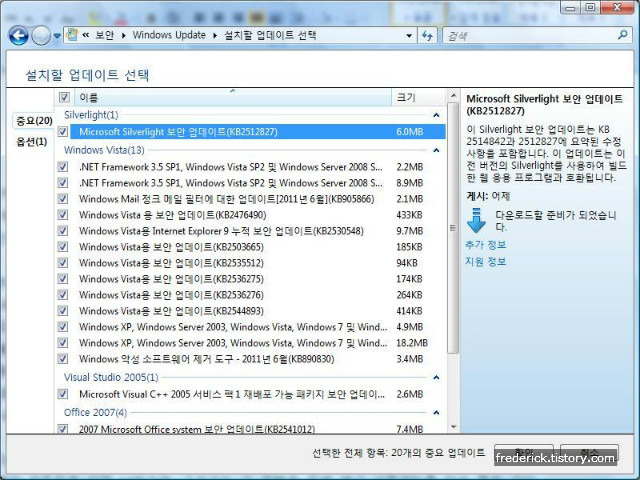Click the 확인 confirm button
The height and width of the screenshot is (480, 640).
pos(524,453)
